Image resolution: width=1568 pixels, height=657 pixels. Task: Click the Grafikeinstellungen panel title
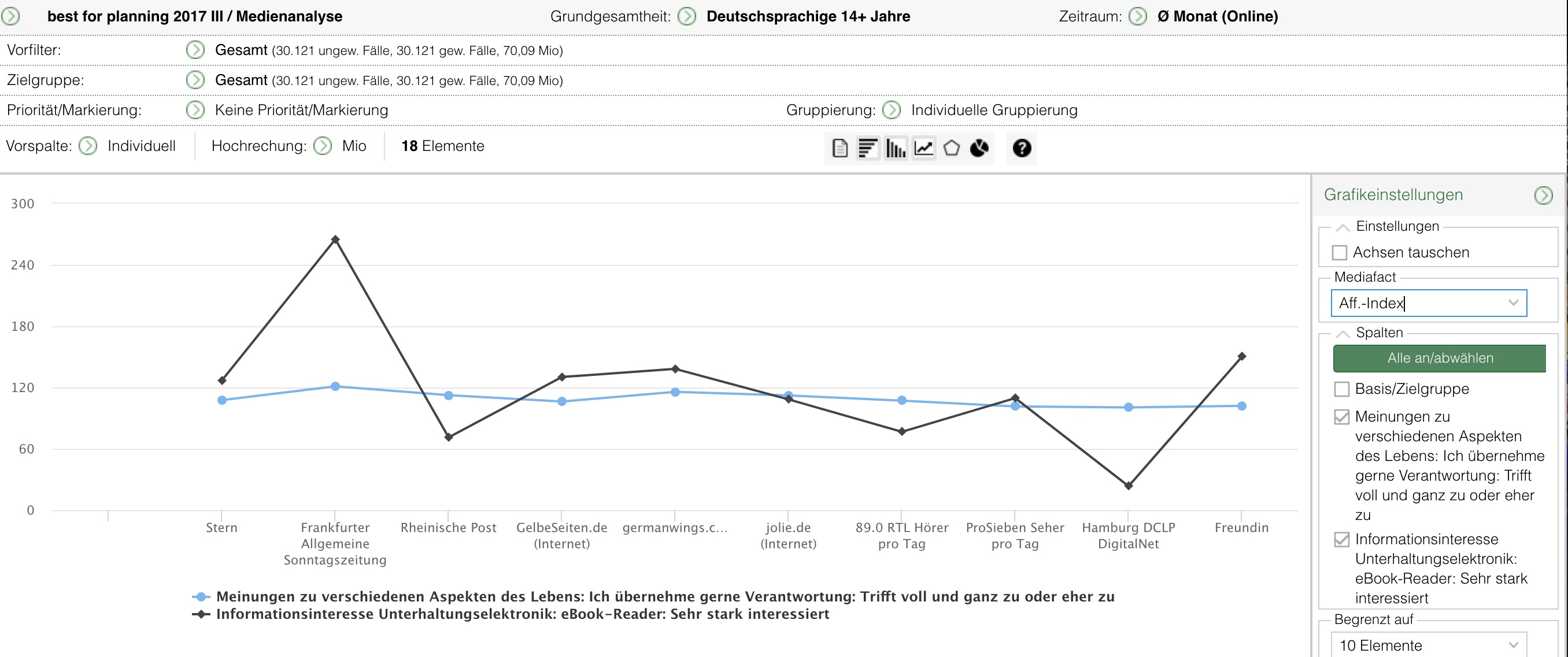click(x=1393, y=195)
